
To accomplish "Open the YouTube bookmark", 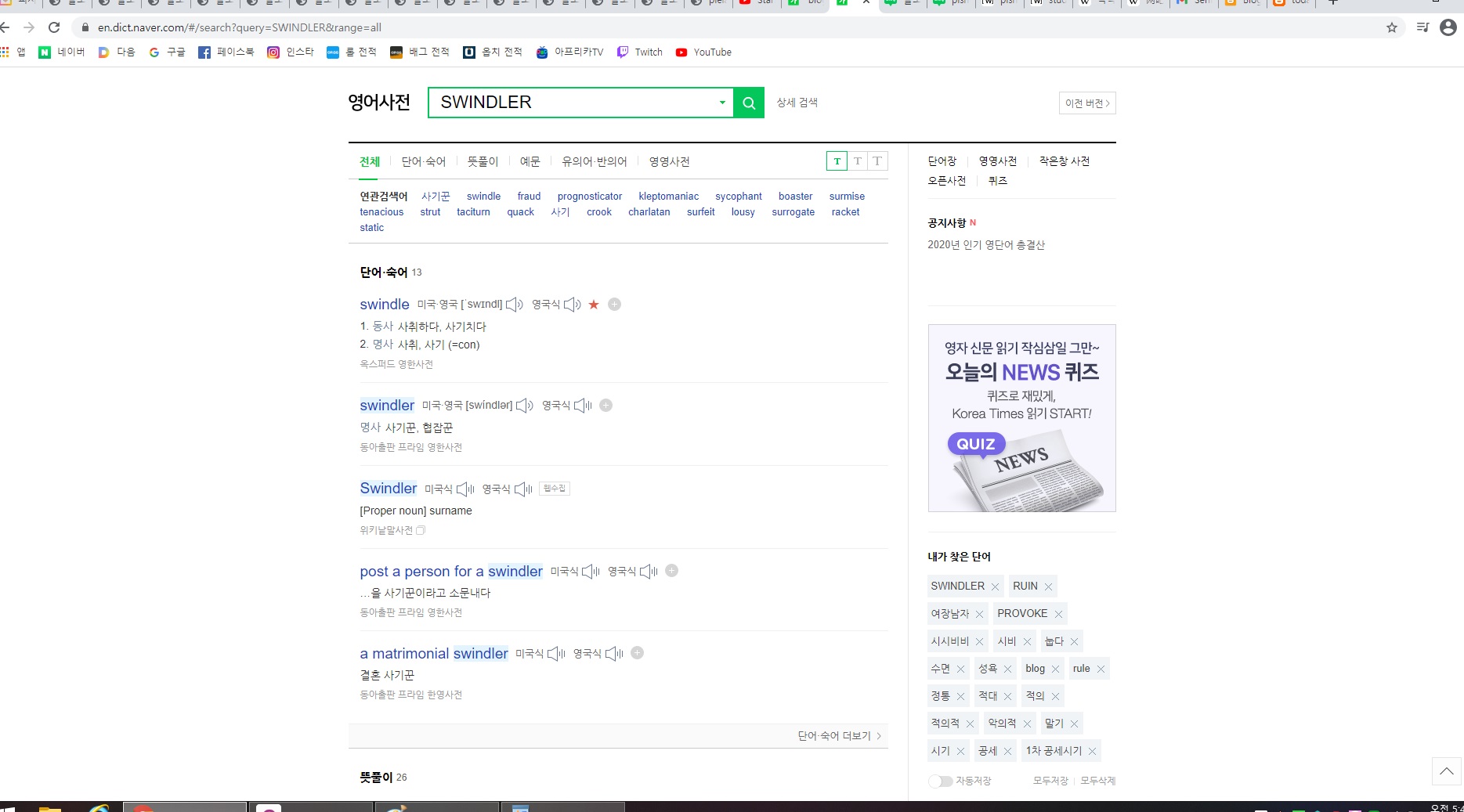I will (703, 52).
